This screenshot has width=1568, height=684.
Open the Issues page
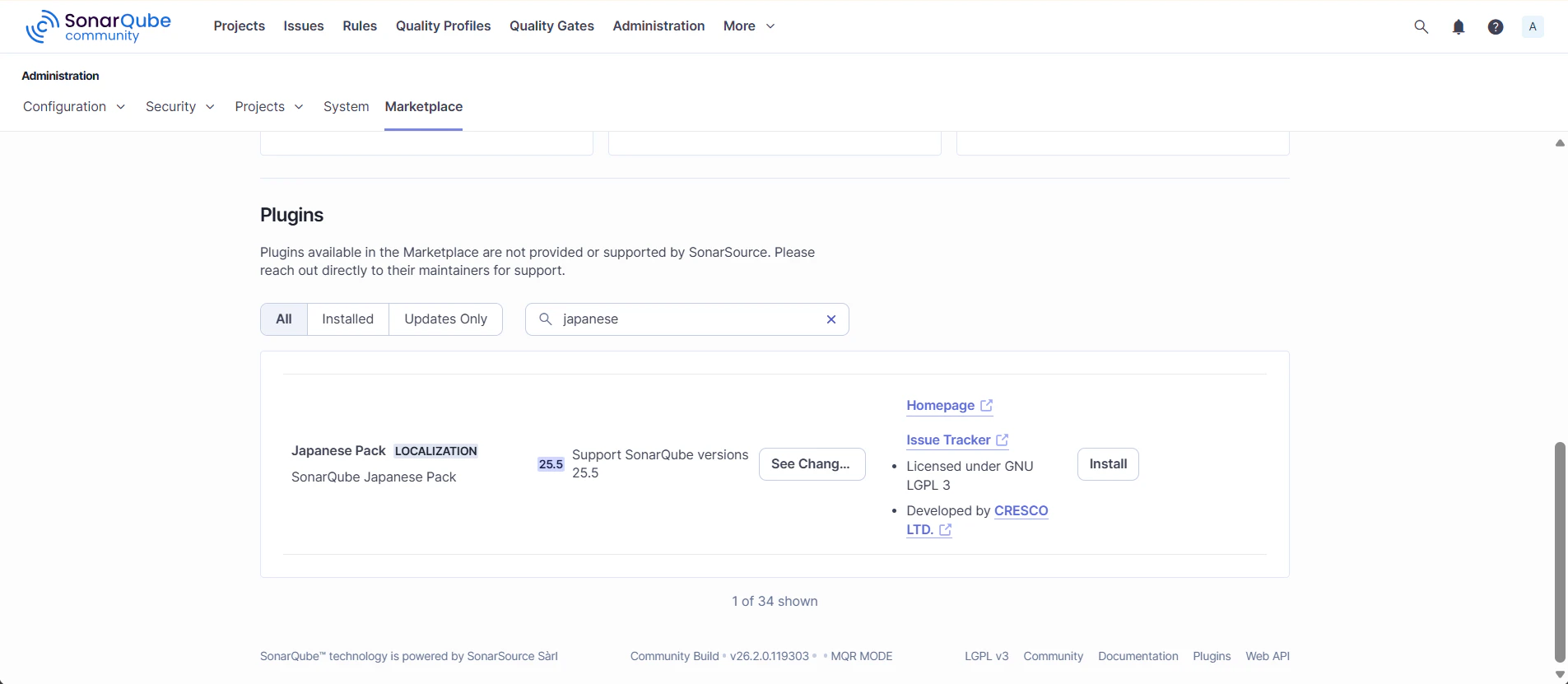point(304,26)
